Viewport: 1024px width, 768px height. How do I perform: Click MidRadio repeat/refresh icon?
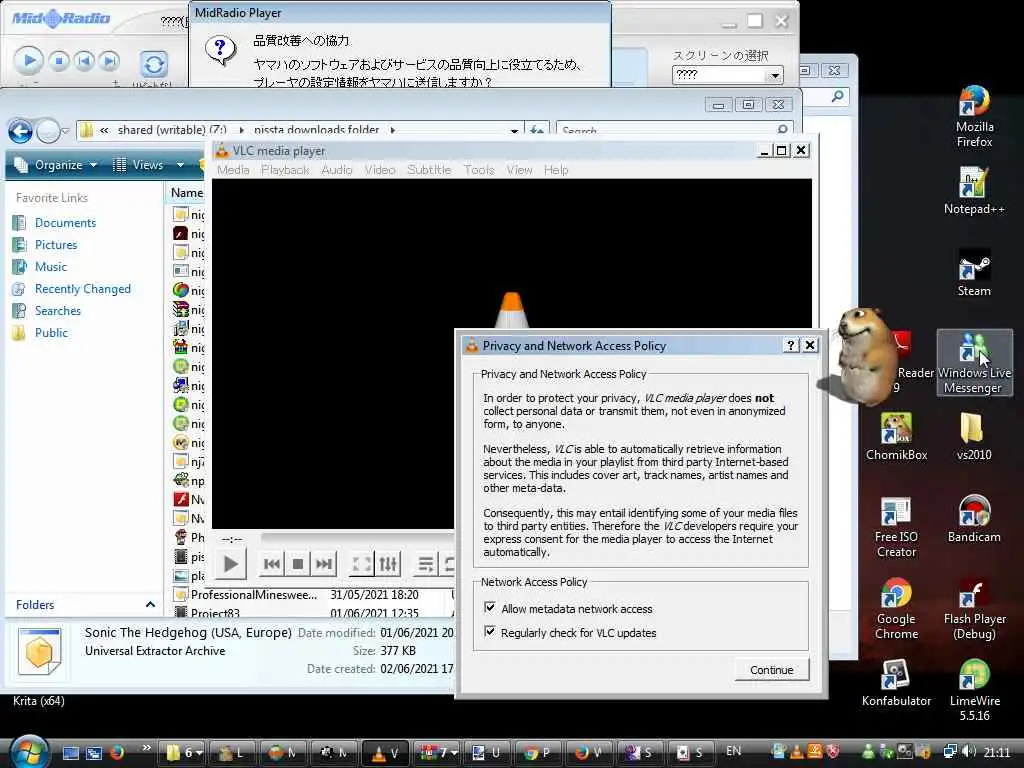point(154,64)
